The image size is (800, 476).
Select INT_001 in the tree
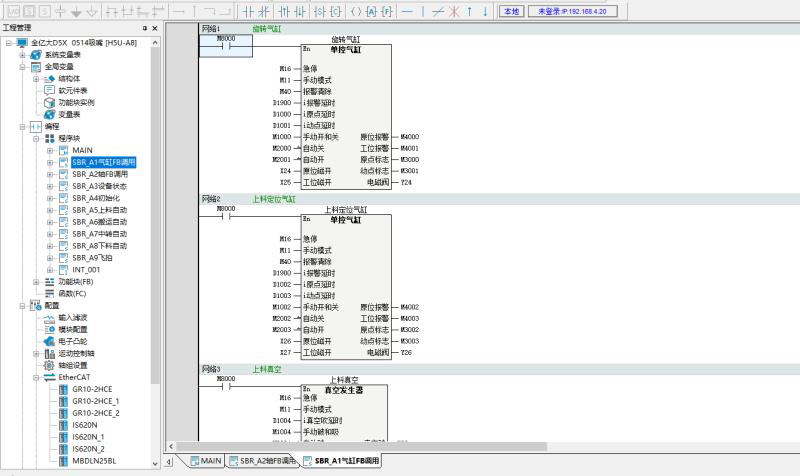coord(86,270)
